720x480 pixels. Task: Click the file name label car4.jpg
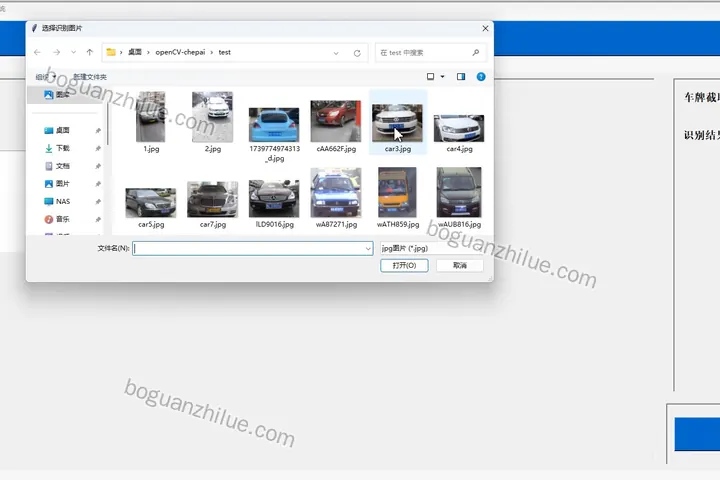tap(459, 149)
